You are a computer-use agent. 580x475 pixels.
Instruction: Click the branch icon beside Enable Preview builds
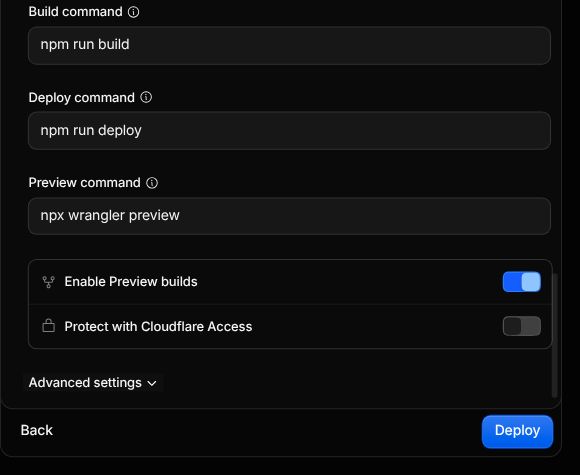point(48,282)
